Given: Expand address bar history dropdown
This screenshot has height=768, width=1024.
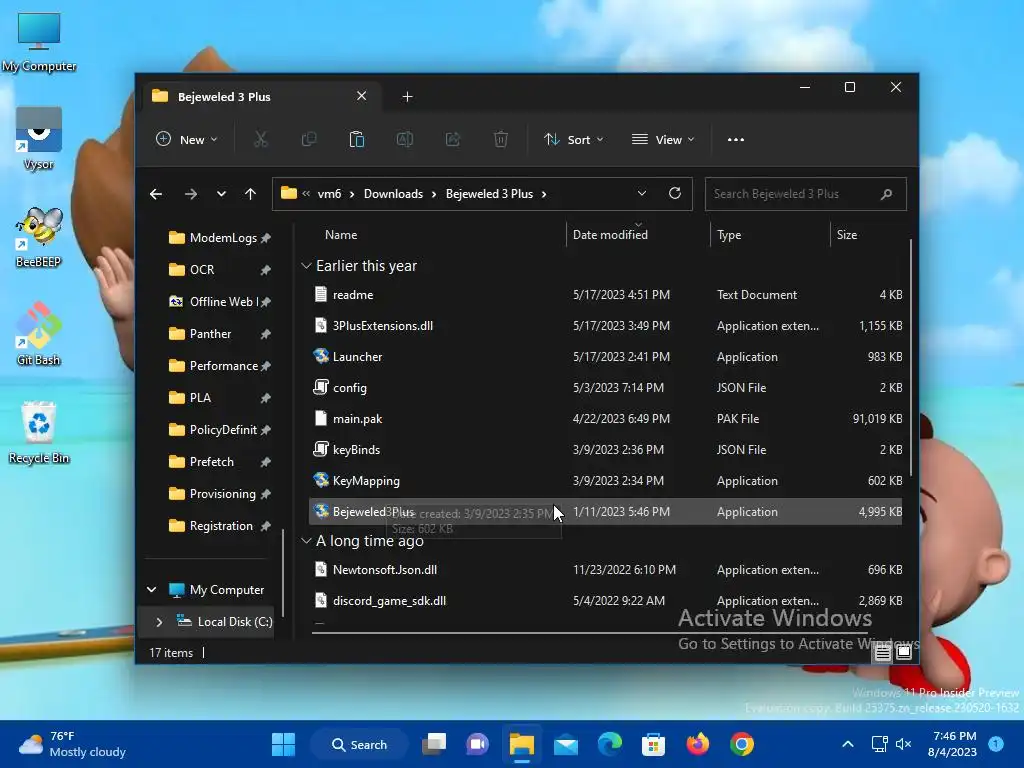Looking at the screenshot, I should pos(641,193).
